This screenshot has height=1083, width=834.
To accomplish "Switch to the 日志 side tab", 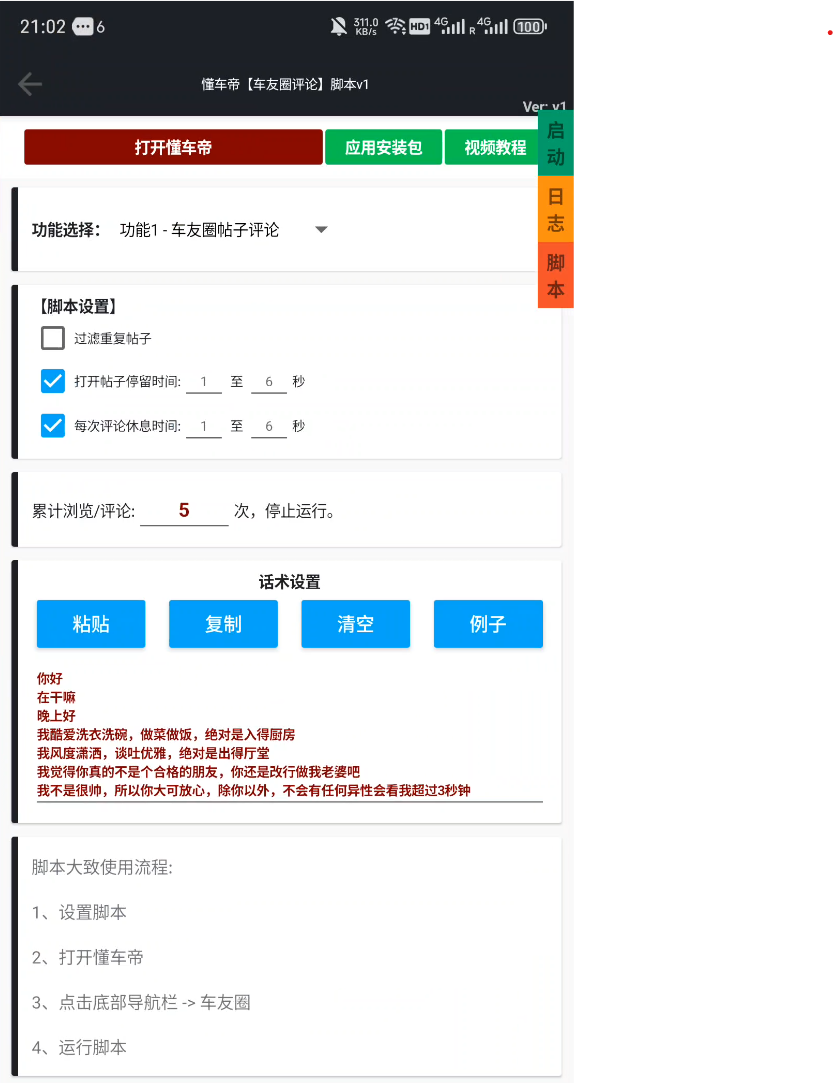I will (556, 209).
